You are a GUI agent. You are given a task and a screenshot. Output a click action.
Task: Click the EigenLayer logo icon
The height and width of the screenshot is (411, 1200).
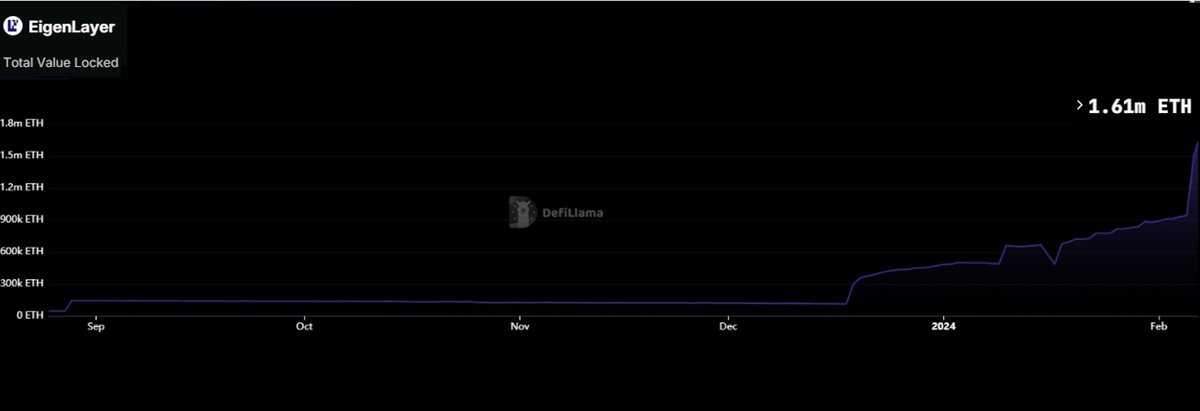pyautogui.click(x=14, y=27)
